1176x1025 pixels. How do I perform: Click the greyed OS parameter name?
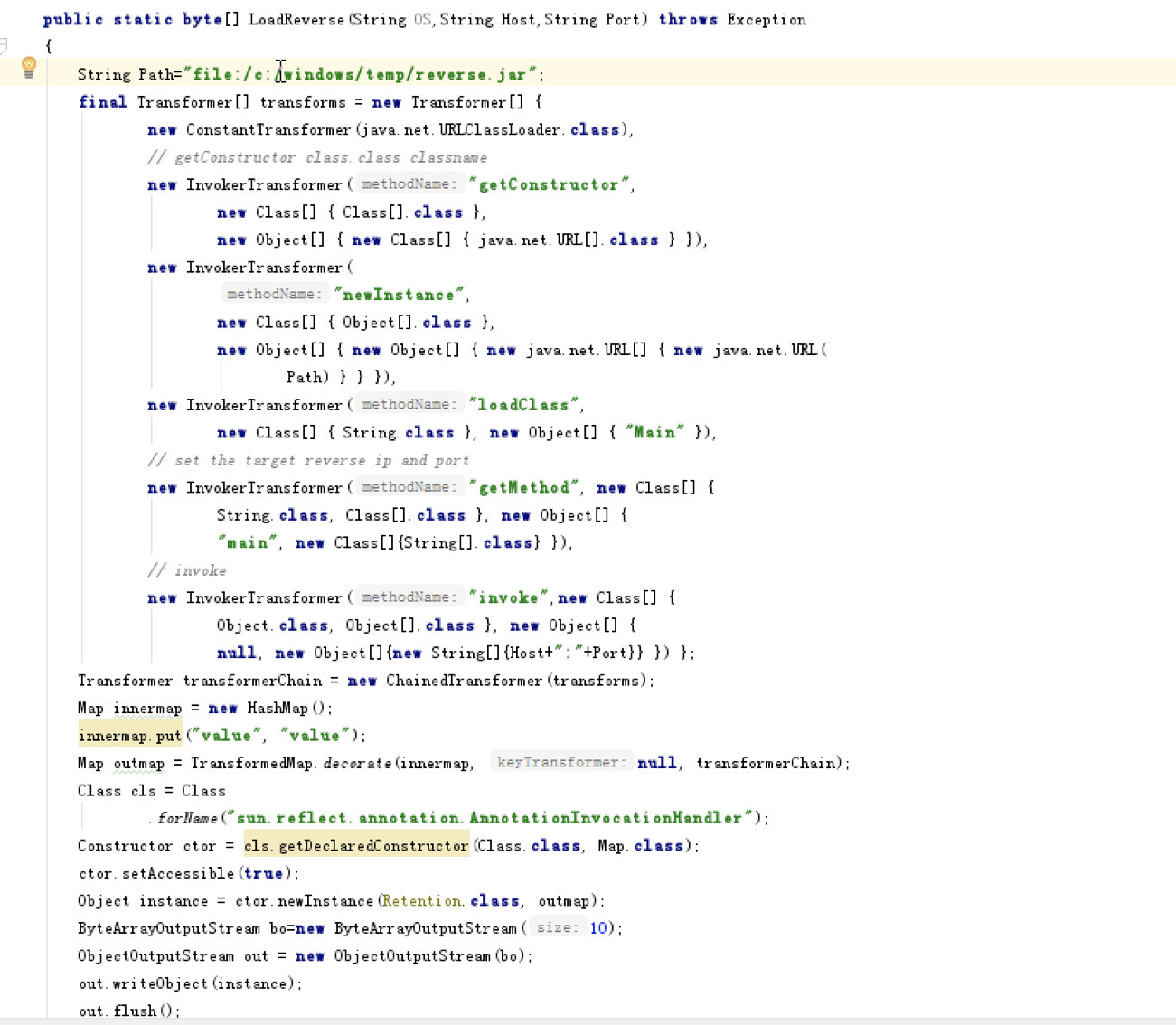pyautogui.click(x=423, y=20)
